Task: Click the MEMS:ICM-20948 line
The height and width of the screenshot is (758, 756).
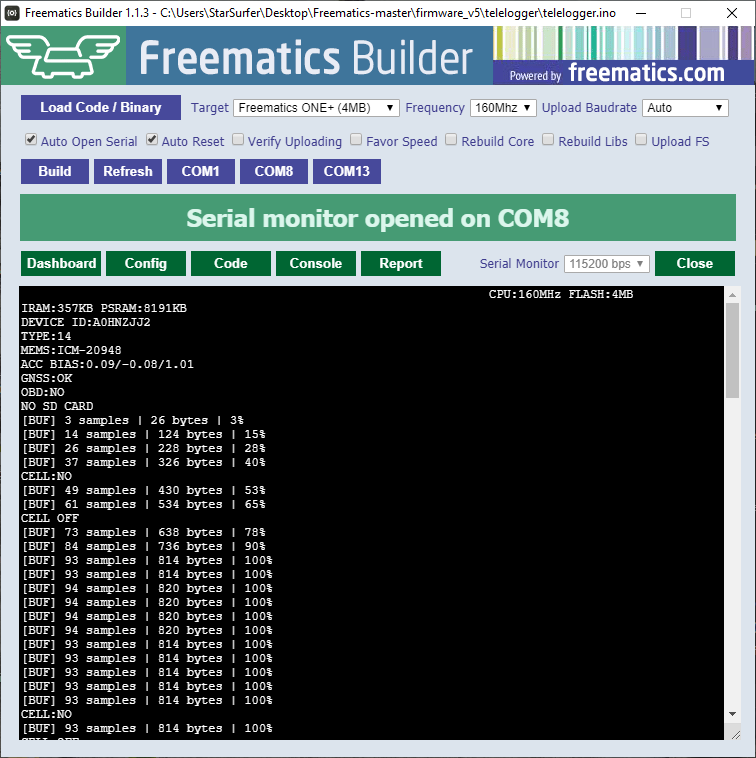Action: (71, 350)
